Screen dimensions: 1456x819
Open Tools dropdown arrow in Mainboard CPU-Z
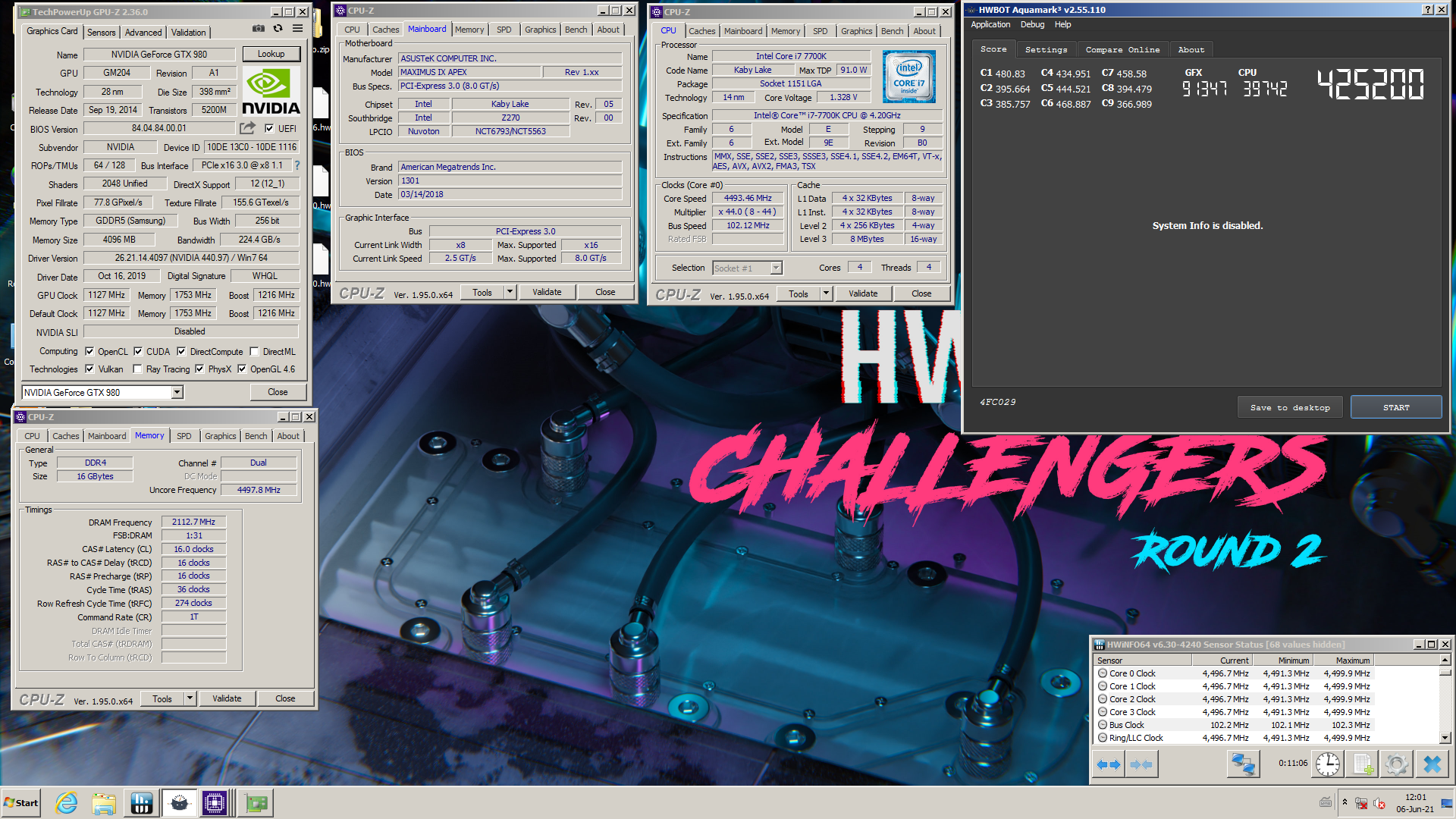[x=510, y=292]
